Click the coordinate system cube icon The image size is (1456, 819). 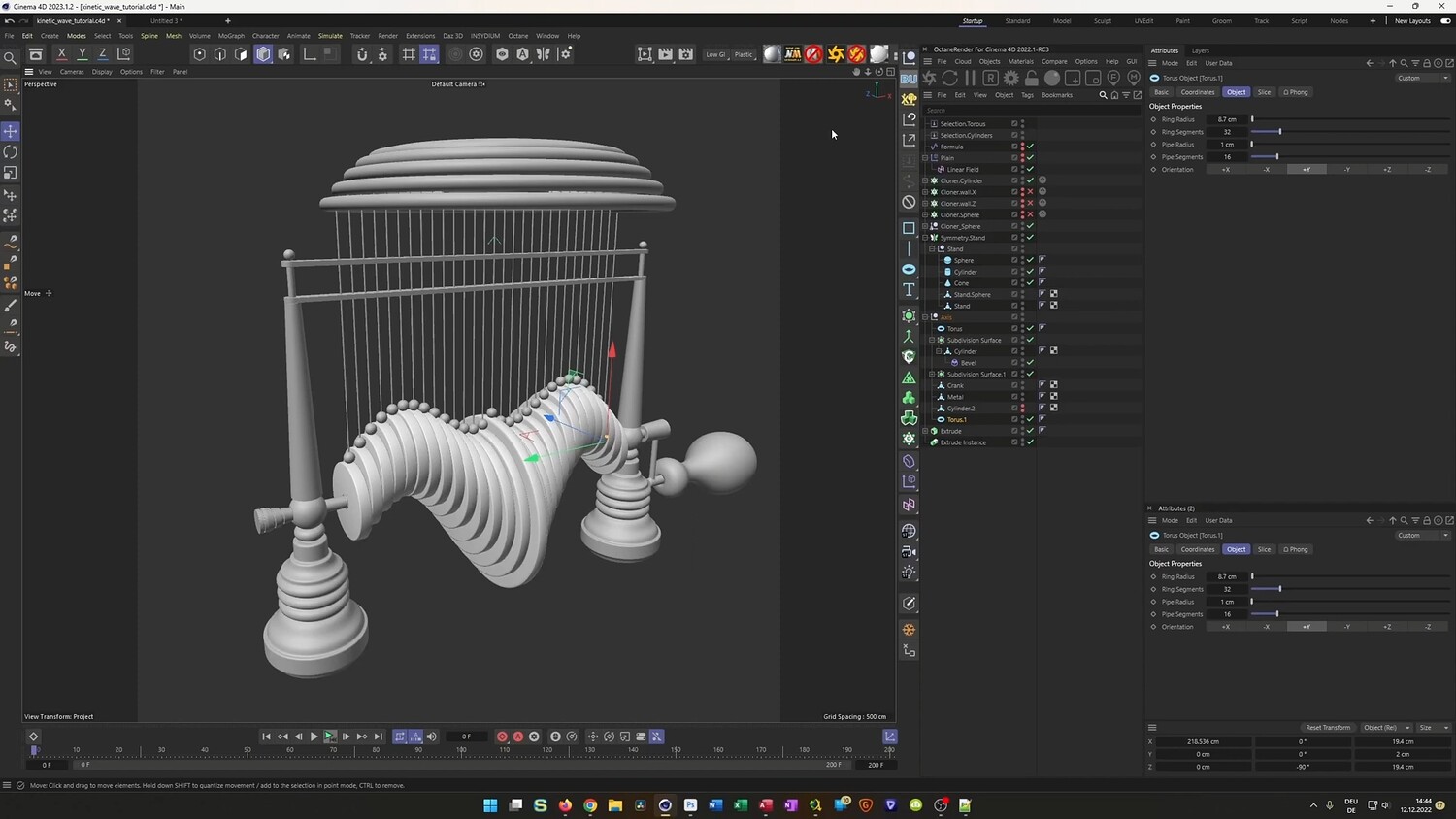123,54
